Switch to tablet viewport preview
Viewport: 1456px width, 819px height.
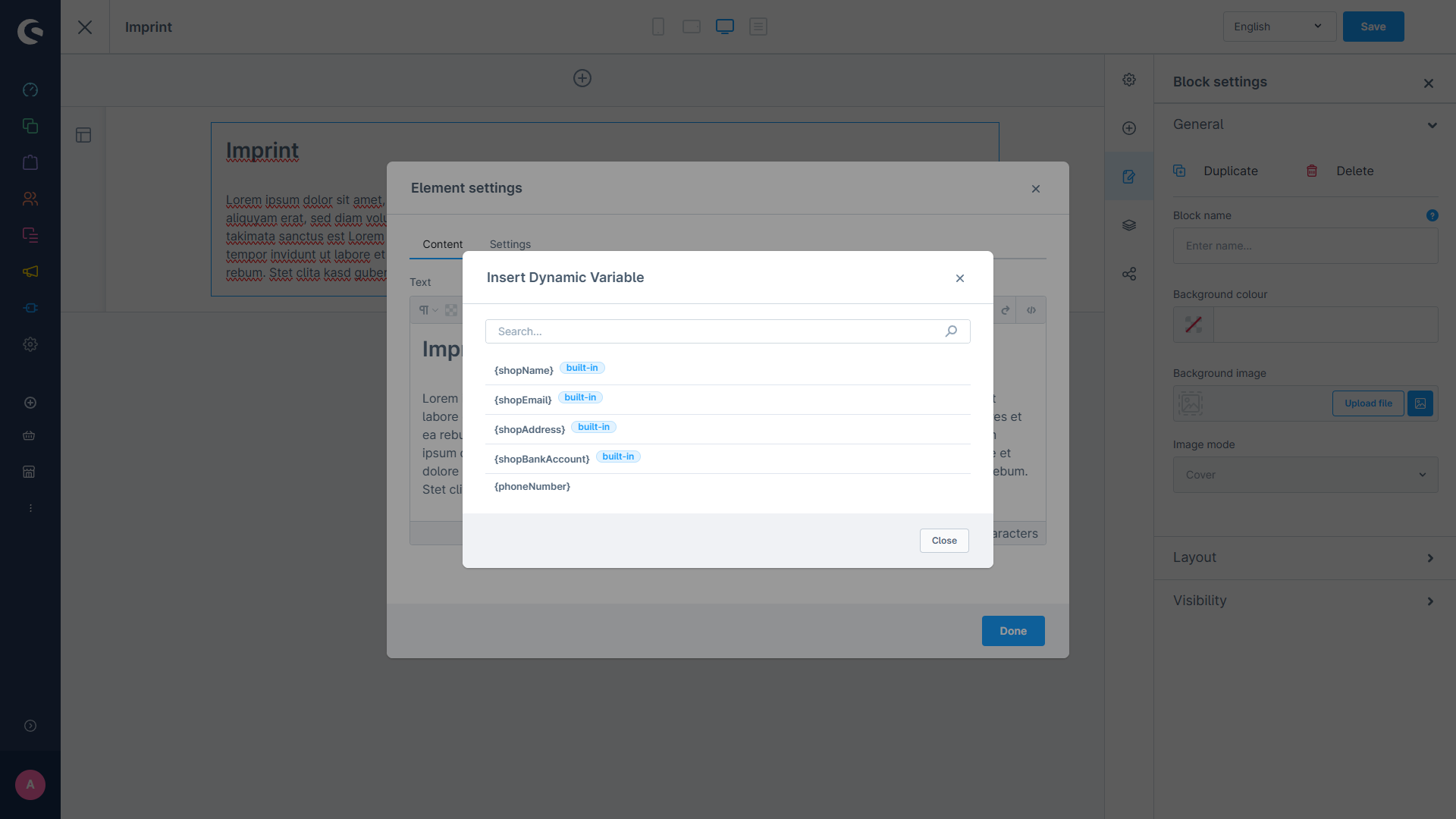pos(691,27)
